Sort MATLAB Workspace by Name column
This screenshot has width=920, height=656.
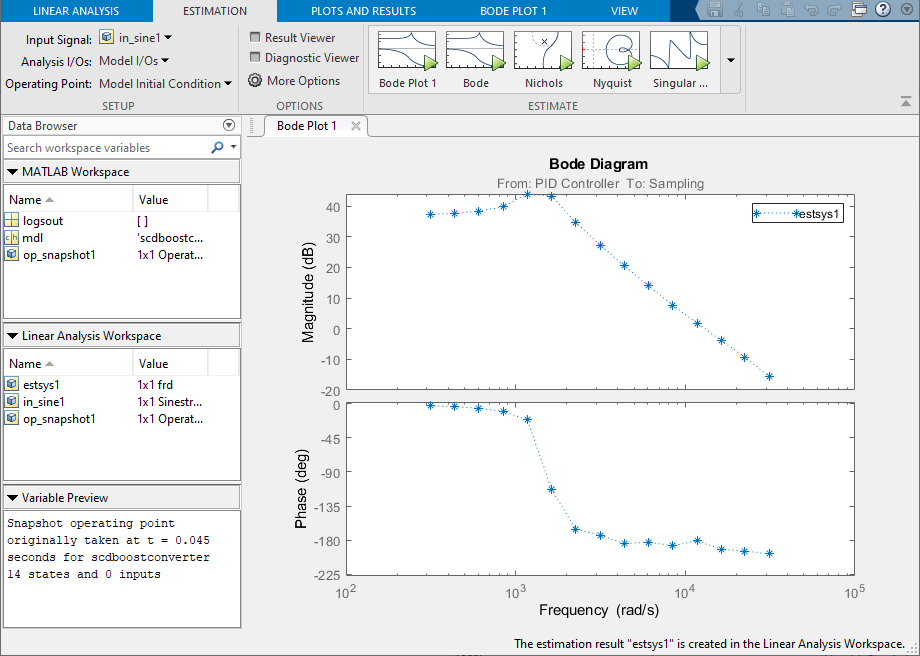pos(69,199)
